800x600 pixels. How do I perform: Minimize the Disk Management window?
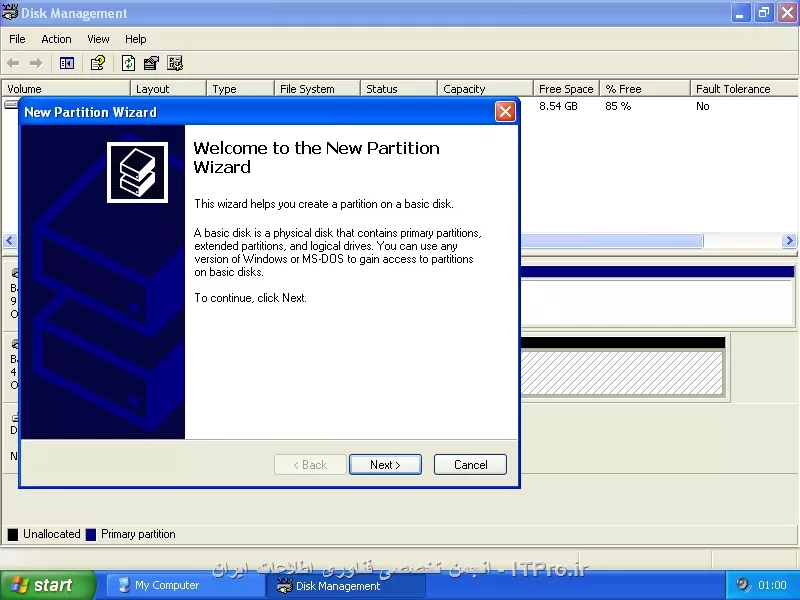pos(740,12)
